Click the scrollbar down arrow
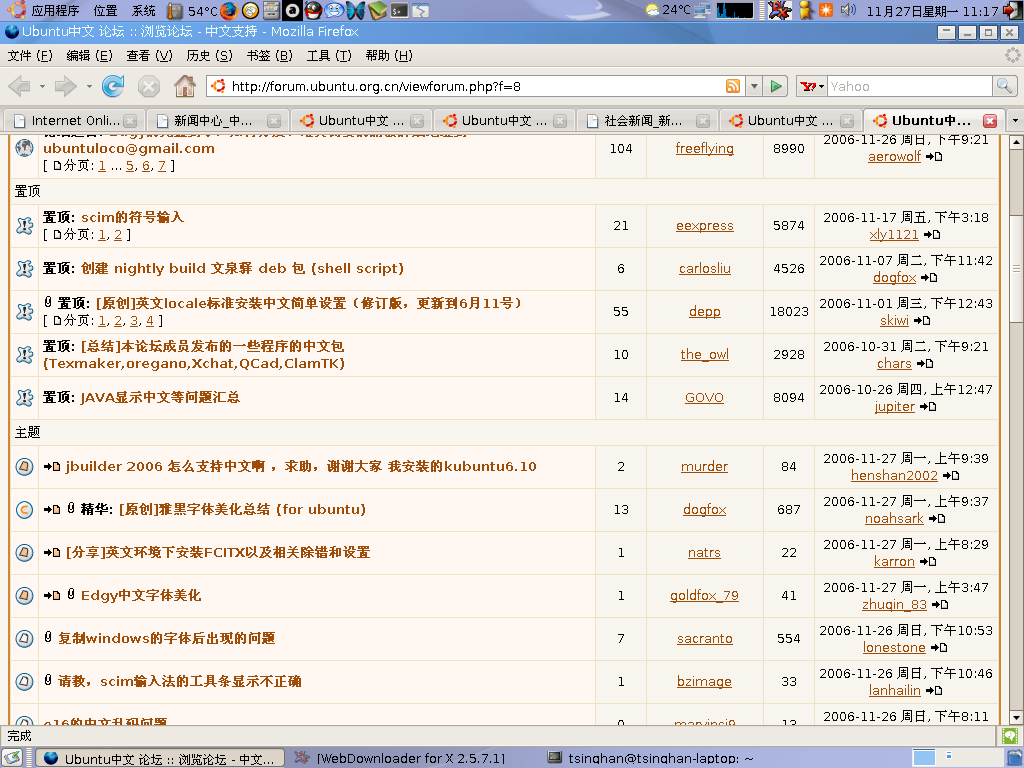The height and width of the screenshot is (768, 1024). (x=1016, y=717)
